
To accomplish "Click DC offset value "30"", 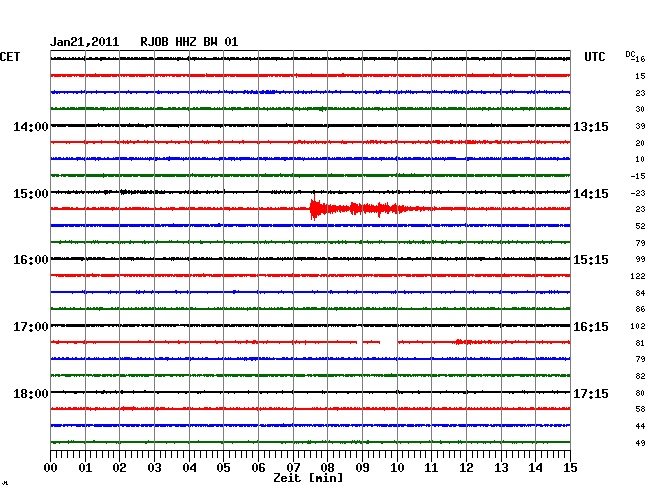I will 640,109.
